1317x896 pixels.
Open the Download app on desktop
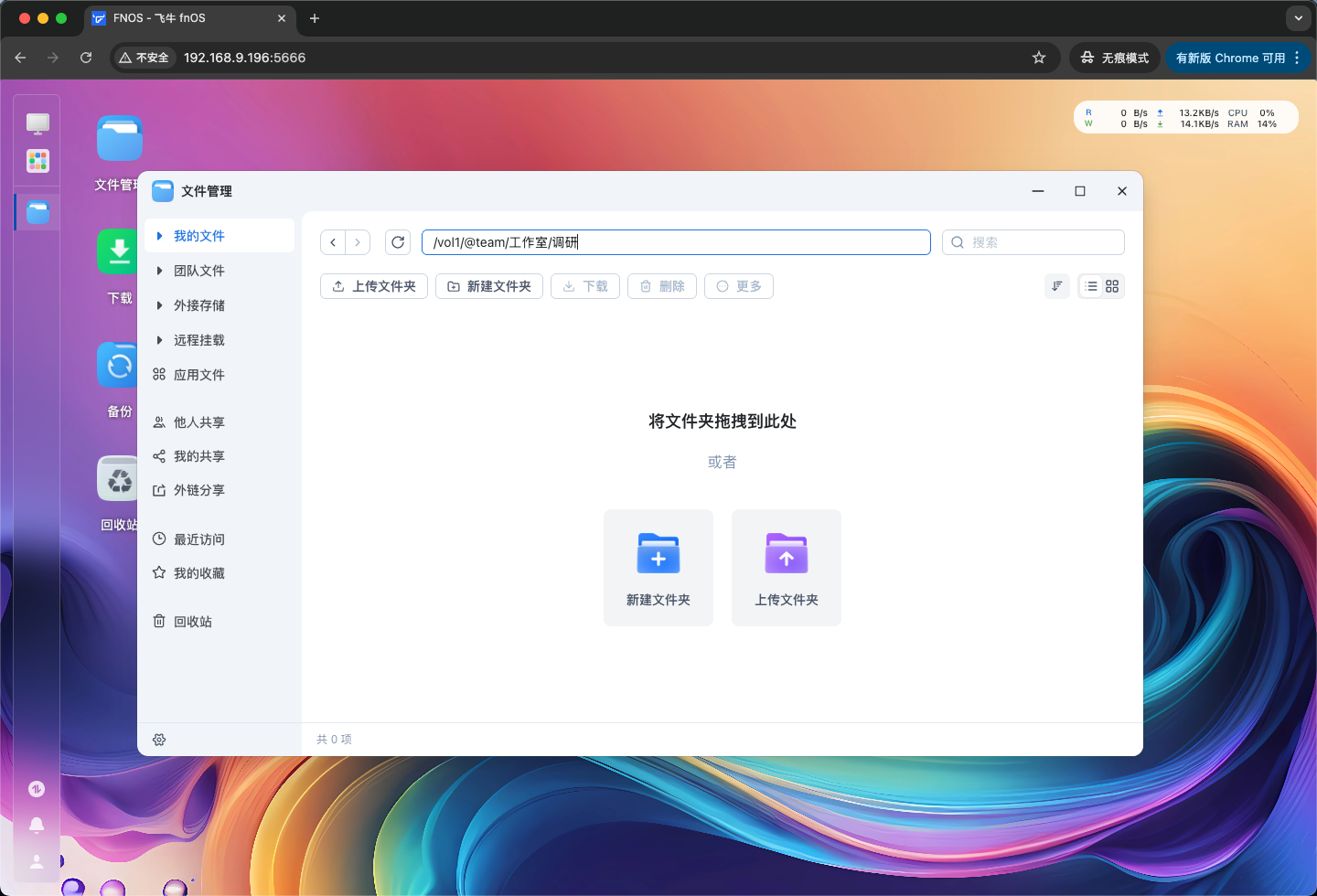[119, 251]
